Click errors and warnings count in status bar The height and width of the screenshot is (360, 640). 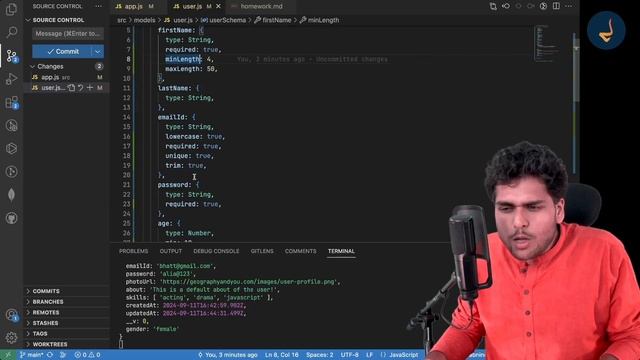[87, 355]
